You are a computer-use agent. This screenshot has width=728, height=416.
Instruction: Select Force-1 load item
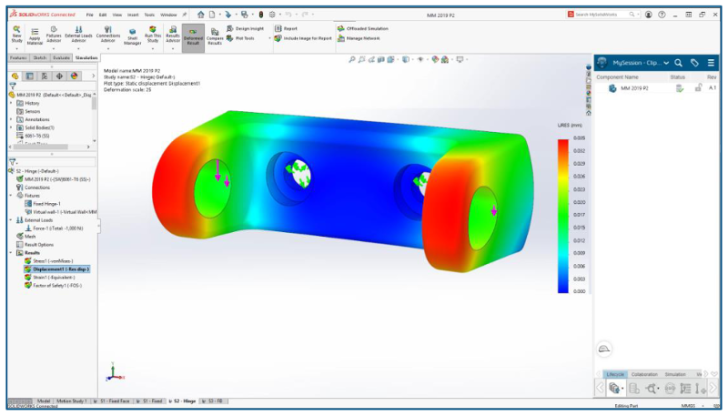(x=54, y=228)
